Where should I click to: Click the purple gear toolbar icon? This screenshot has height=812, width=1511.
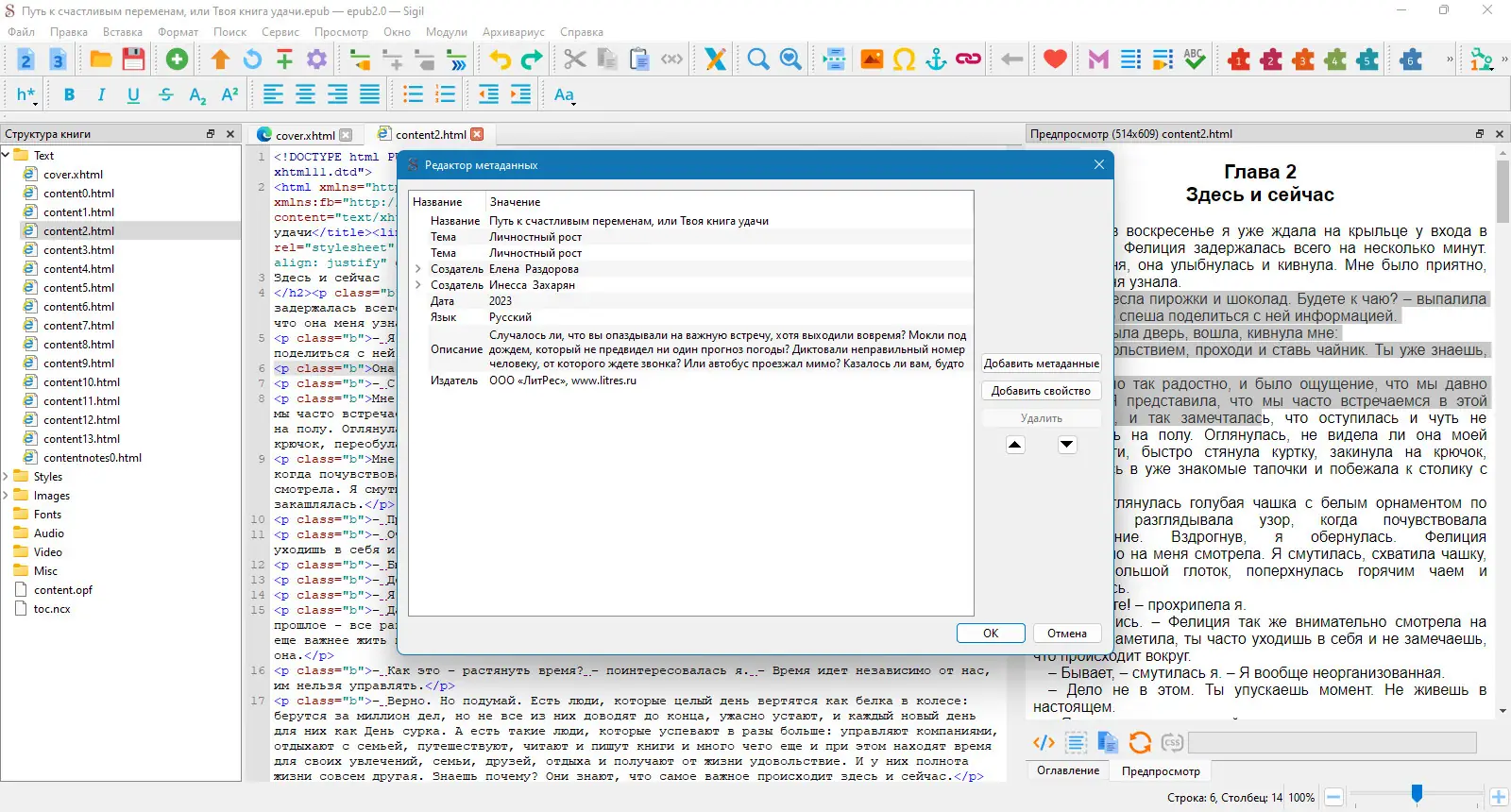point(316,59)
